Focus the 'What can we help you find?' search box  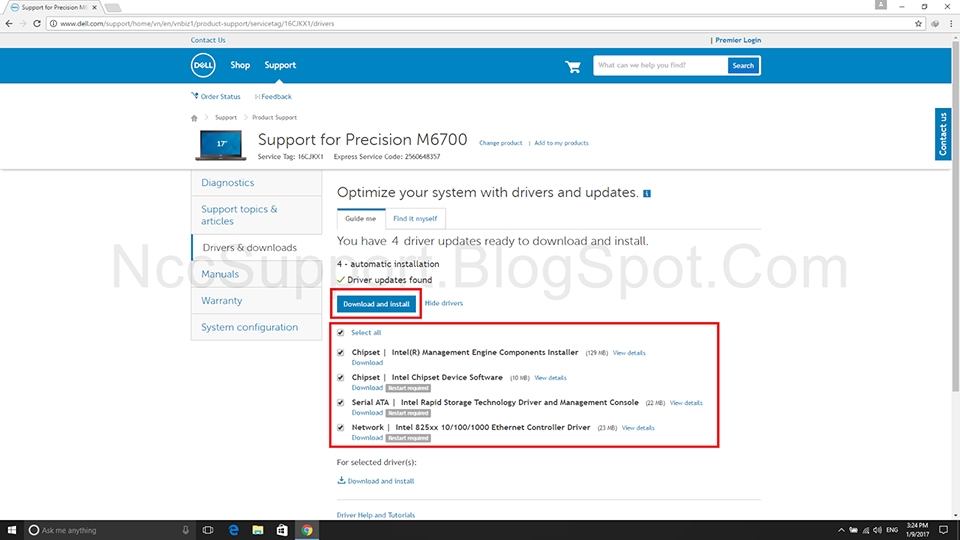(x=660, y=66)
